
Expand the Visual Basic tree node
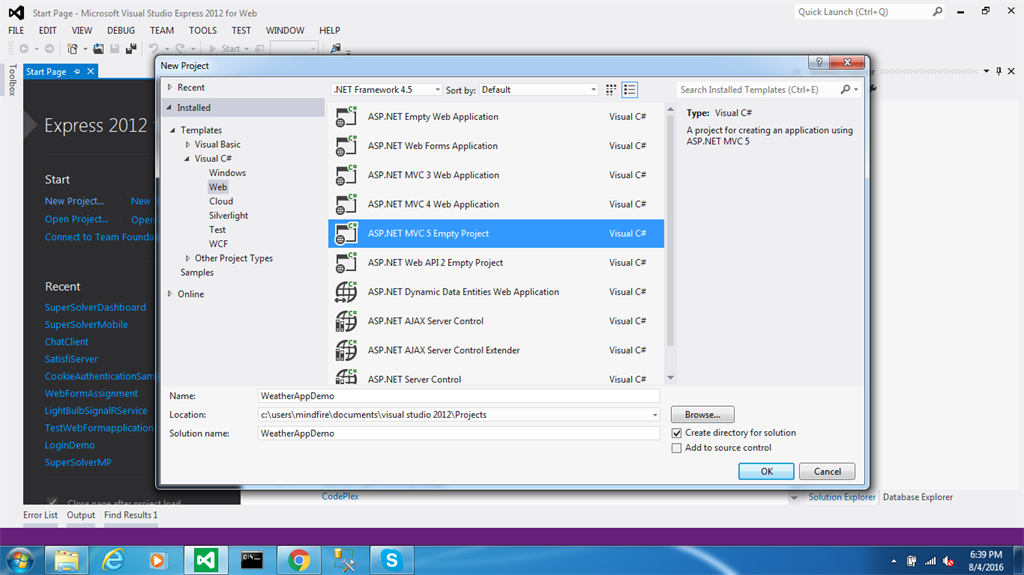coord(187,144)
